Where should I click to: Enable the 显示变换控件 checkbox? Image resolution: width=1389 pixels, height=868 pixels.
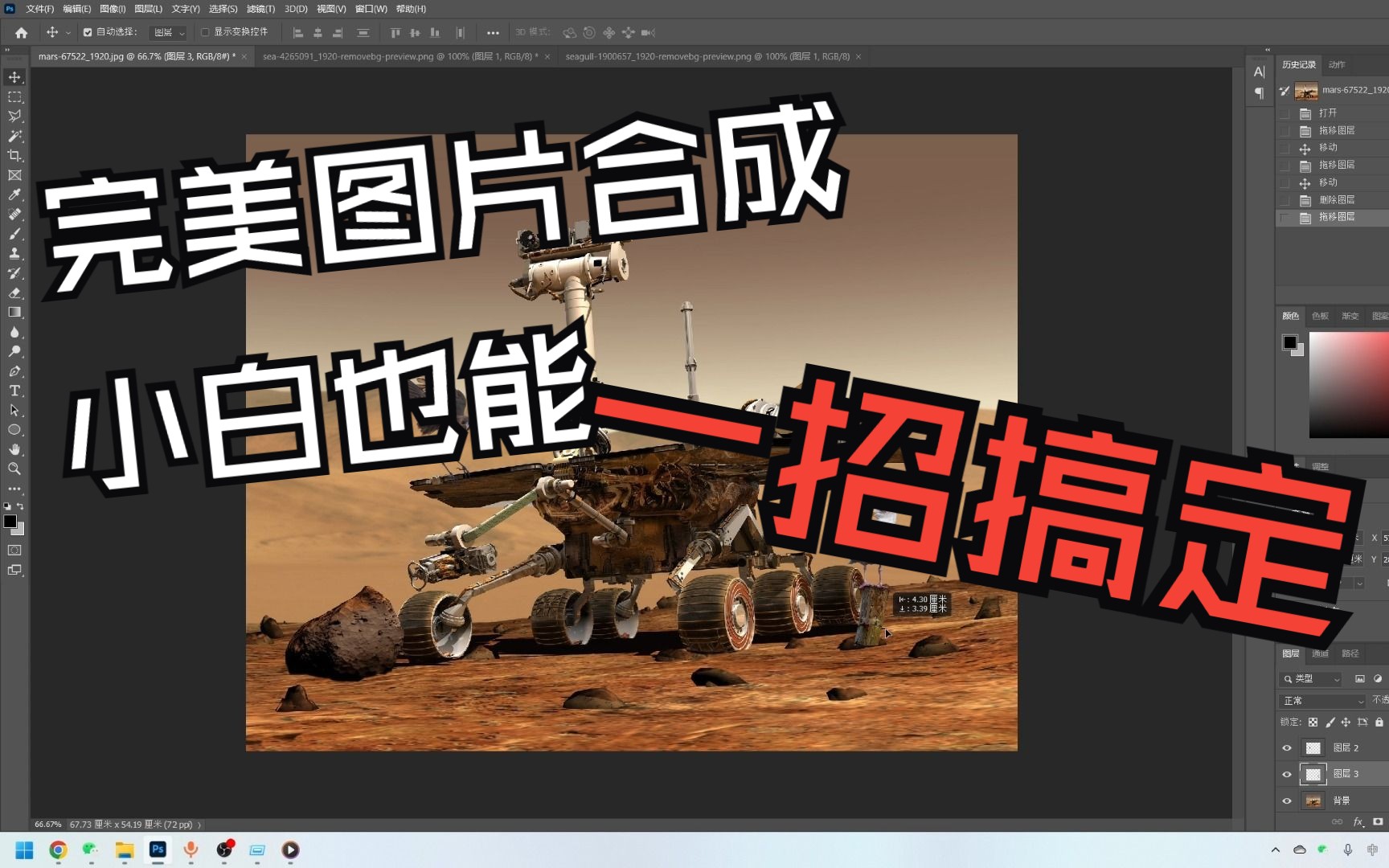pos(205,32)
